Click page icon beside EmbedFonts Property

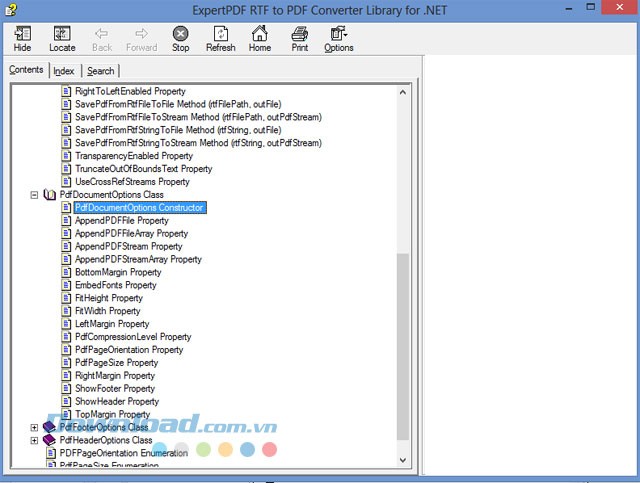tap(66, 285)
